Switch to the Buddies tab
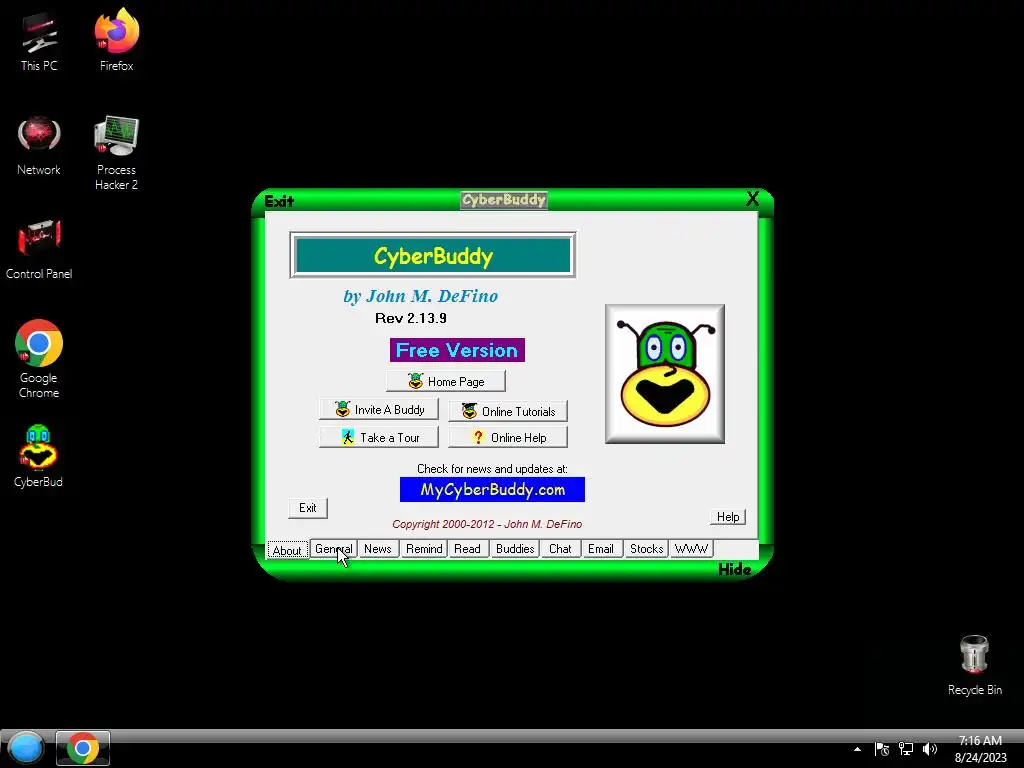Screen dimensions: 1024x768 (515, 549)
